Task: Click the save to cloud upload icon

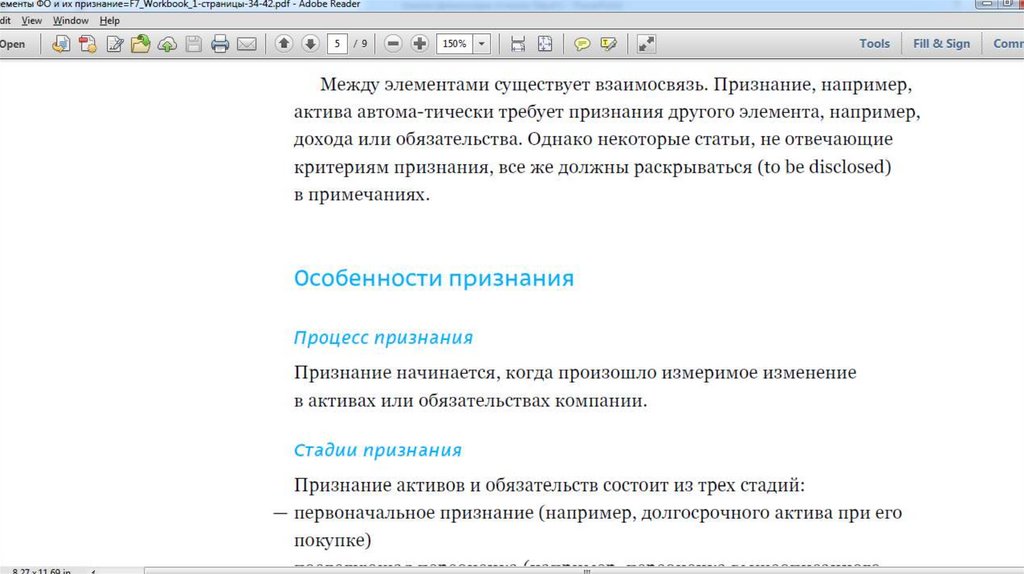Action: coord(167,44)
